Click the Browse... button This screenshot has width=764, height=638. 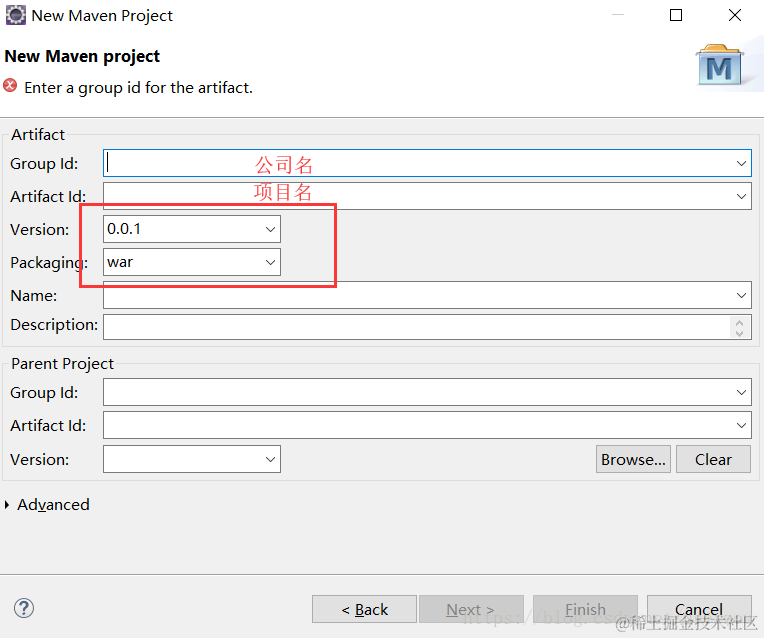633,459
